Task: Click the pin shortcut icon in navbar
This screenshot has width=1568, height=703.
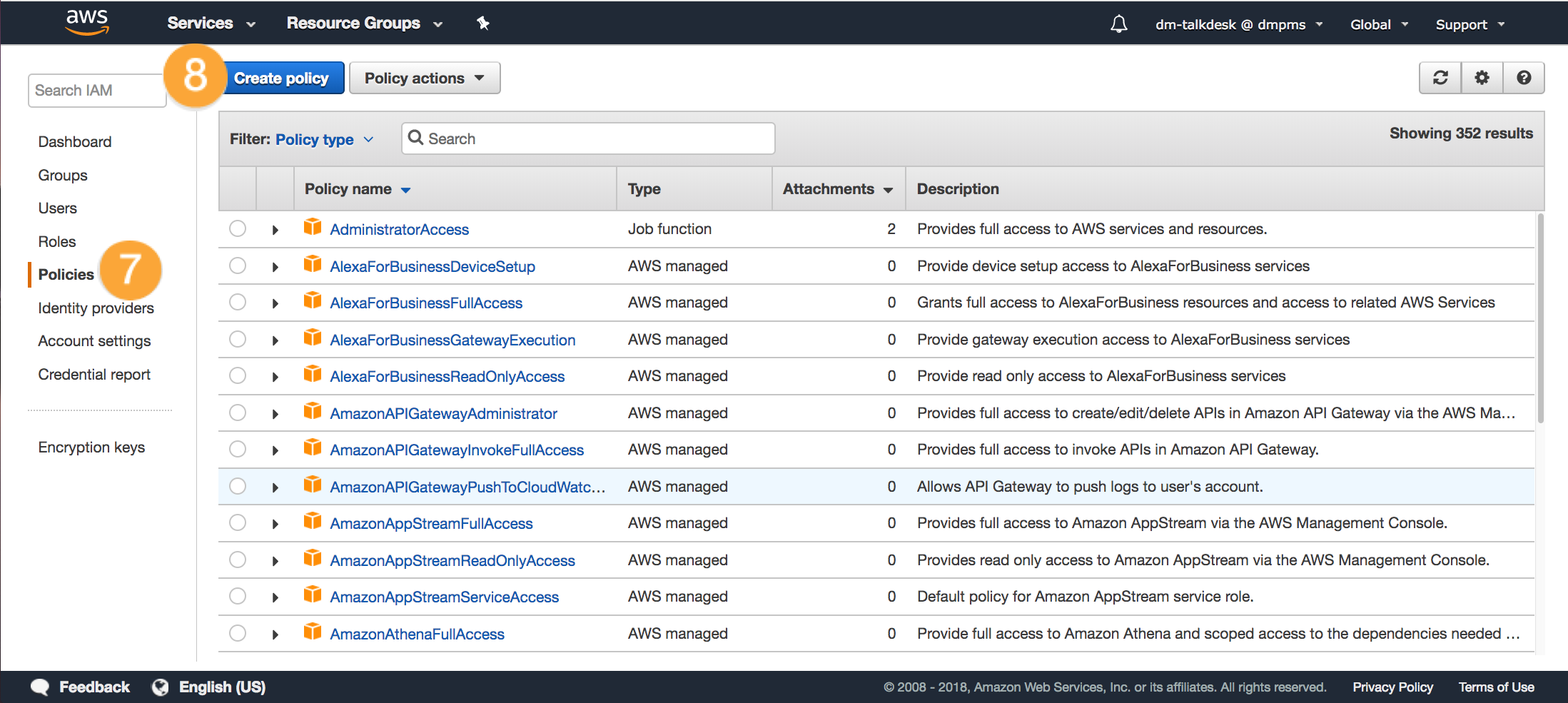Action: coord(483,24)
